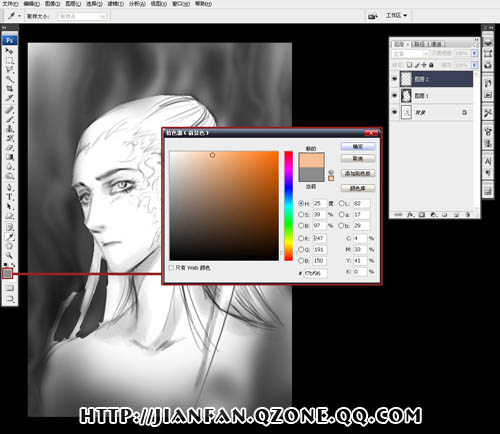This screenshot has height=434, width=500.
Task: Select the Eyedropper tool in toolbox
Action: coord(9,237)
